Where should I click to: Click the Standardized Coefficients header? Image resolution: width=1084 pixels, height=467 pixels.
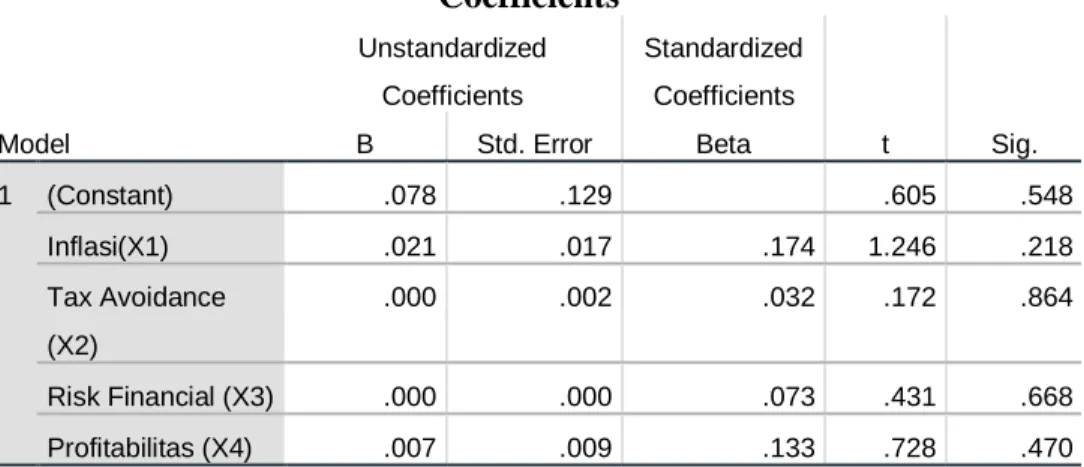pos(723,72)
